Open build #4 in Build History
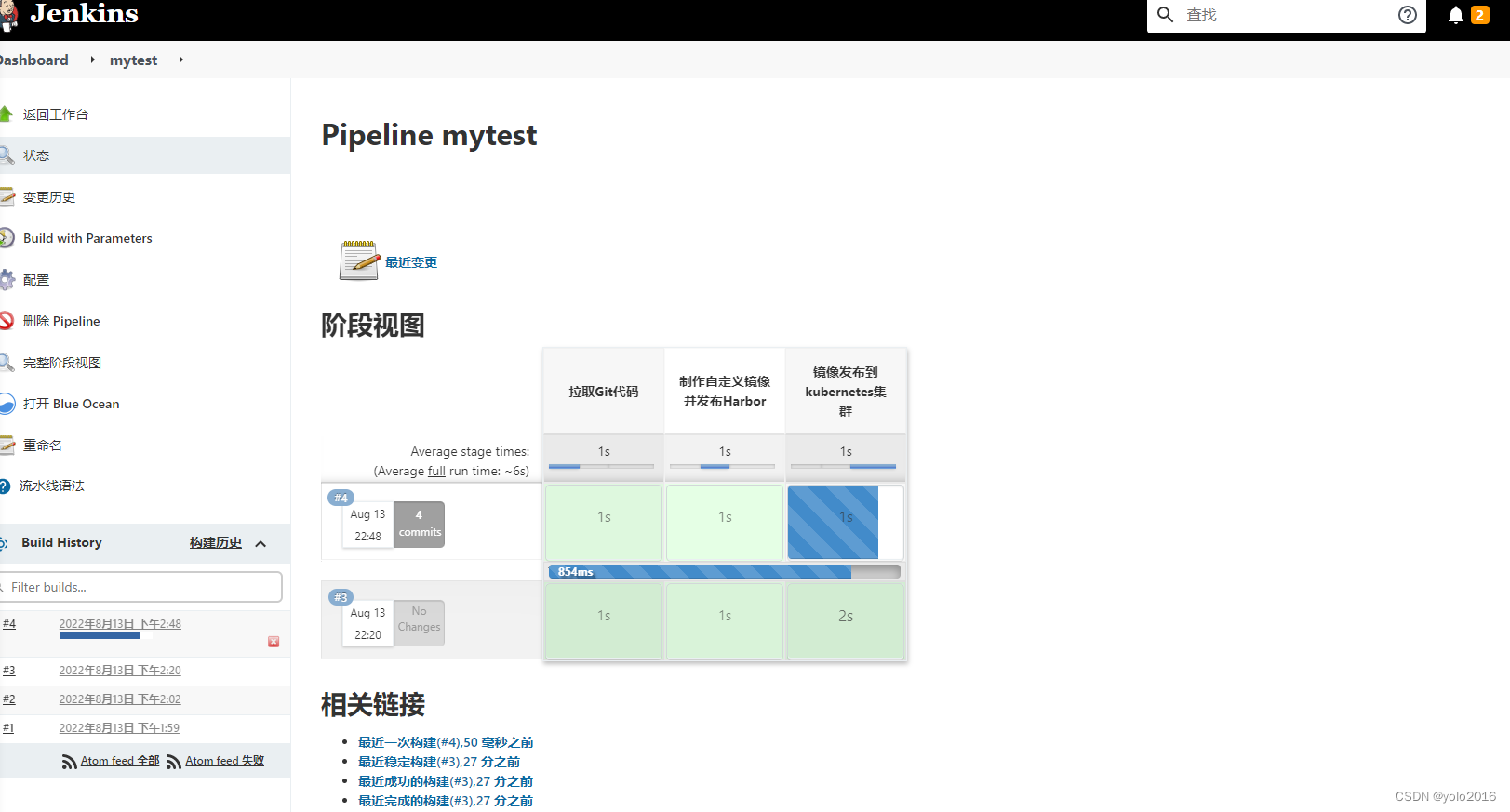 (x=9, y=623)
